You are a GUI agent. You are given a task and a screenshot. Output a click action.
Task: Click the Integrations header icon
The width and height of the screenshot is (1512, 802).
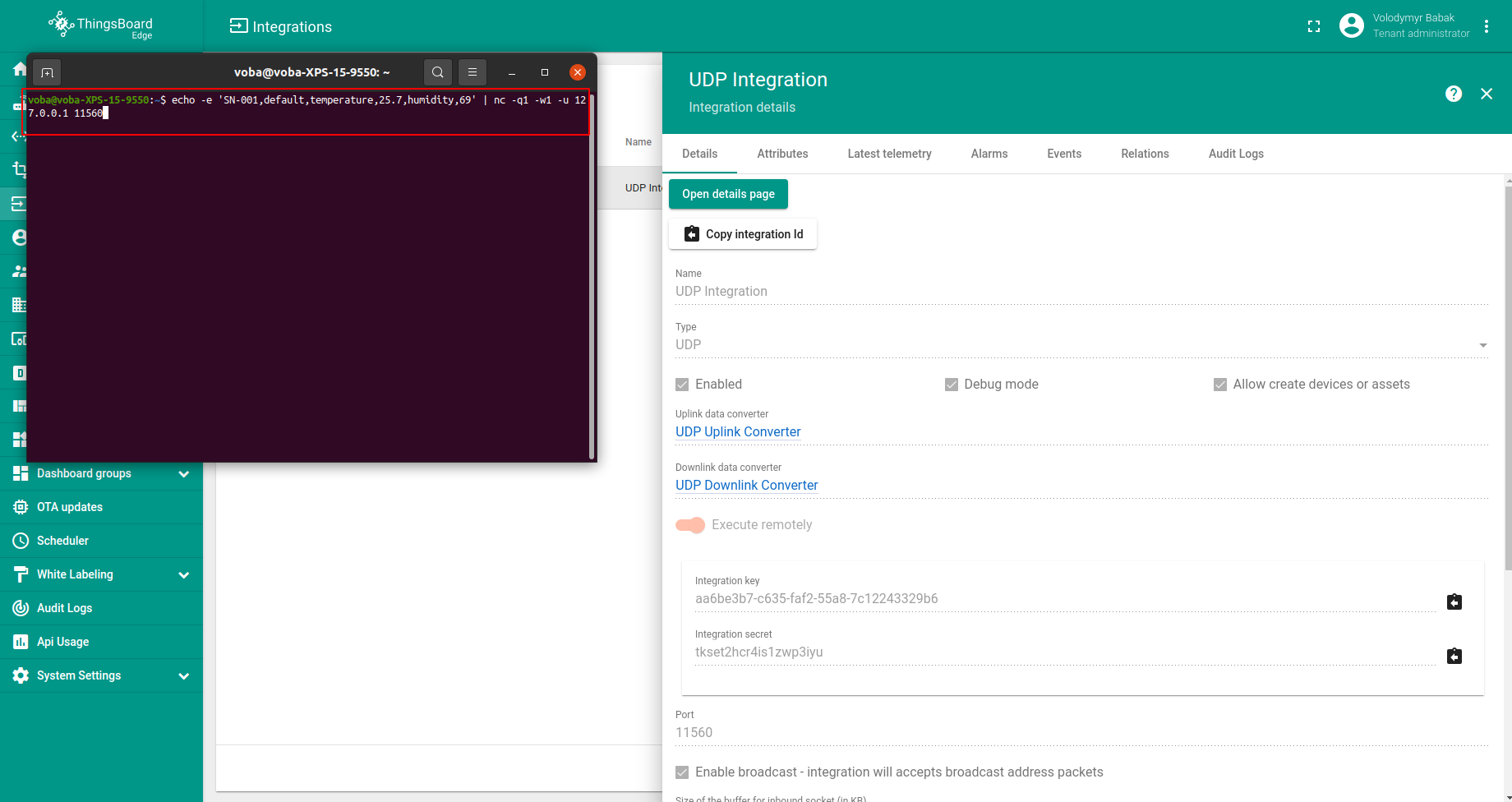238,26
